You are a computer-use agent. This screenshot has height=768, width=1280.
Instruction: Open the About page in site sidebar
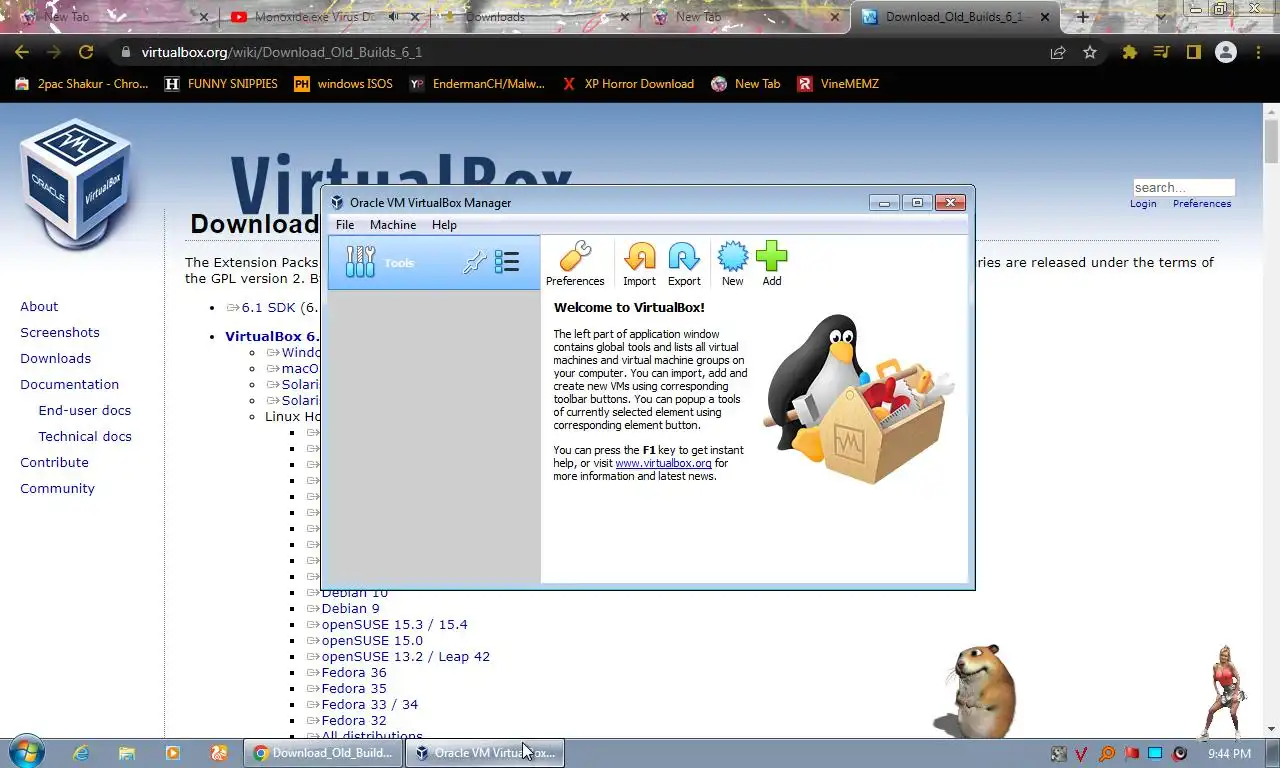coord(39,306)
